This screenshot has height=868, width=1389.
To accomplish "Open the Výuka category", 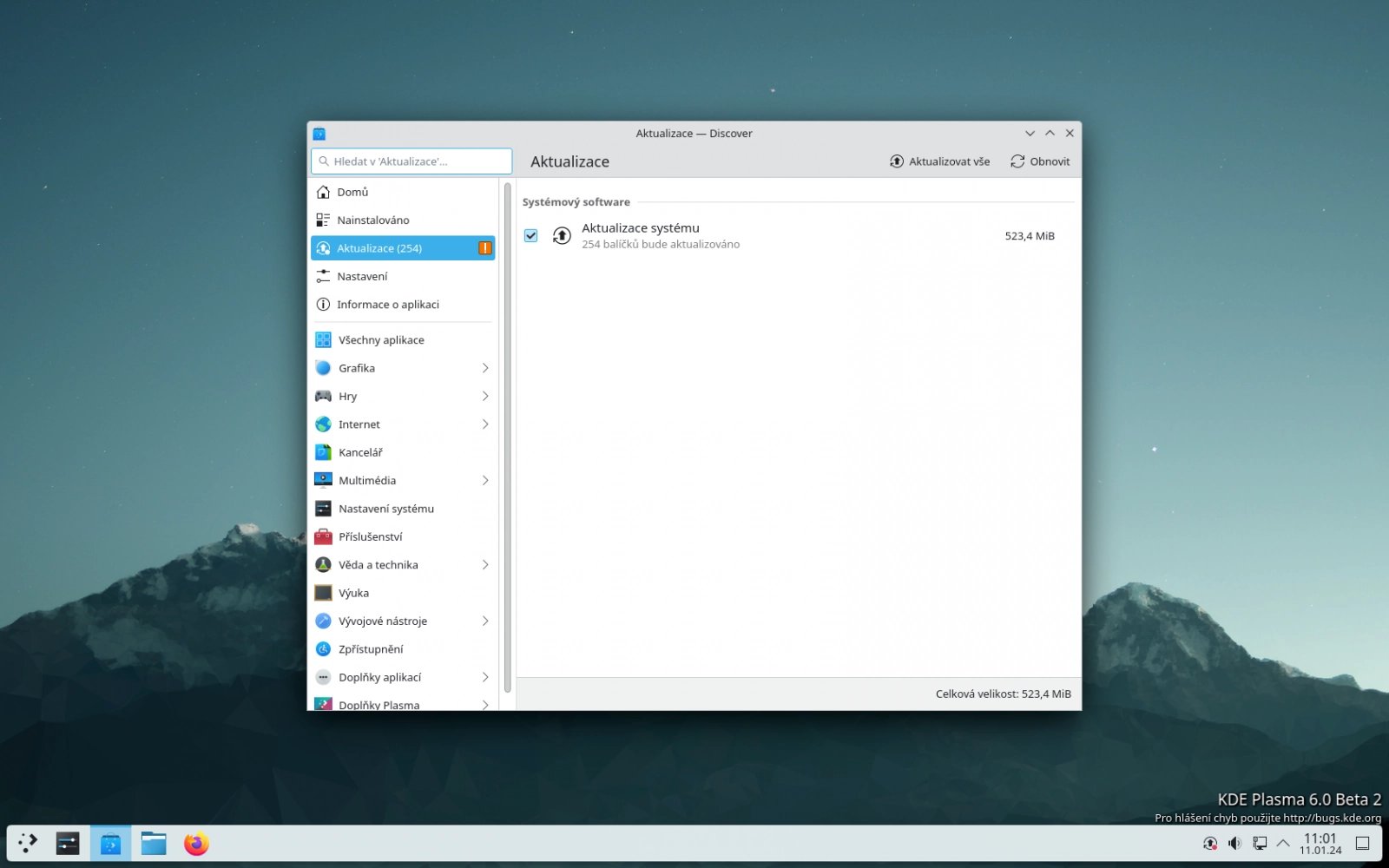I will click(x=403, y=593).
